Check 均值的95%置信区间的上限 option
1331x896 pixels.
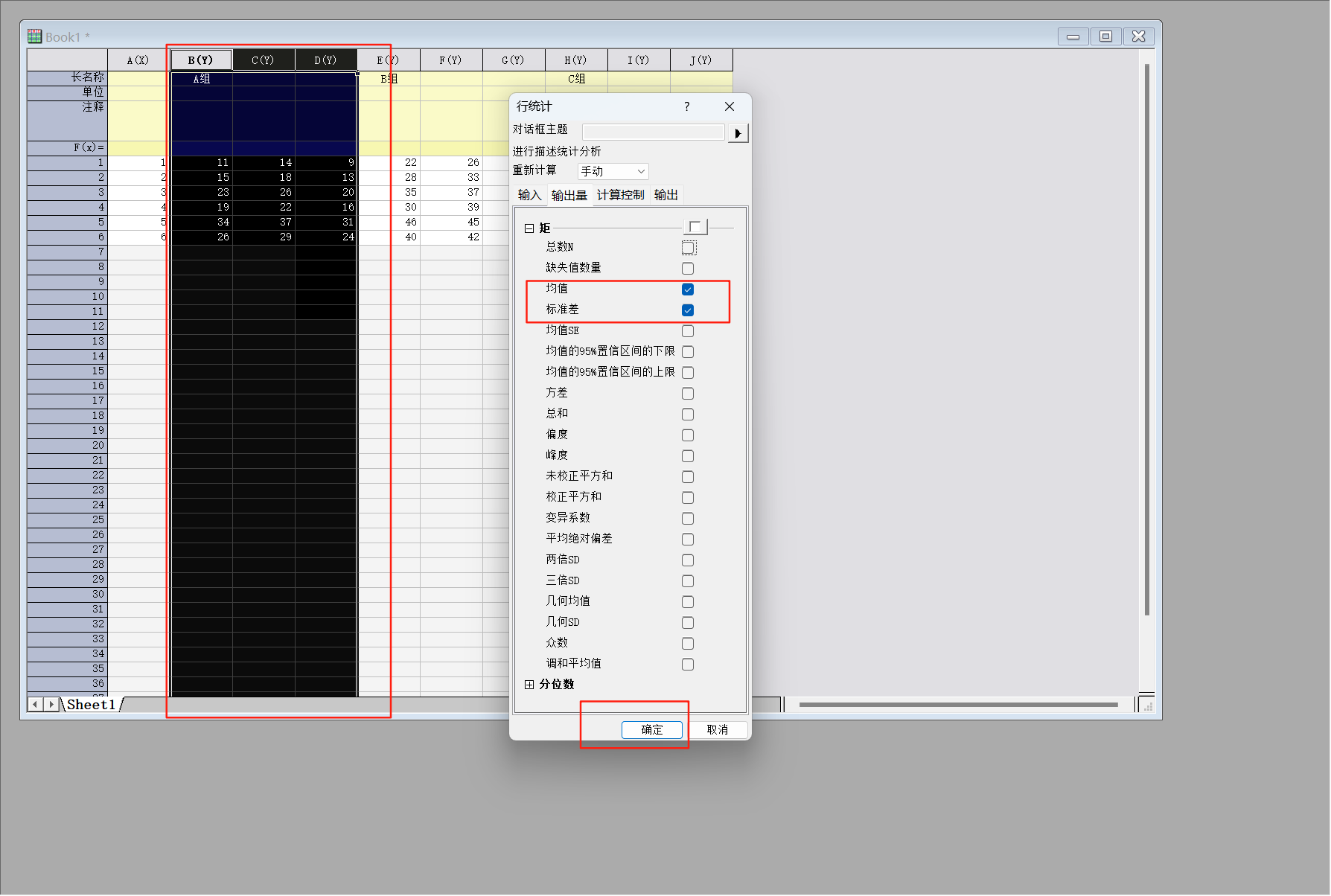click(688, 373)
